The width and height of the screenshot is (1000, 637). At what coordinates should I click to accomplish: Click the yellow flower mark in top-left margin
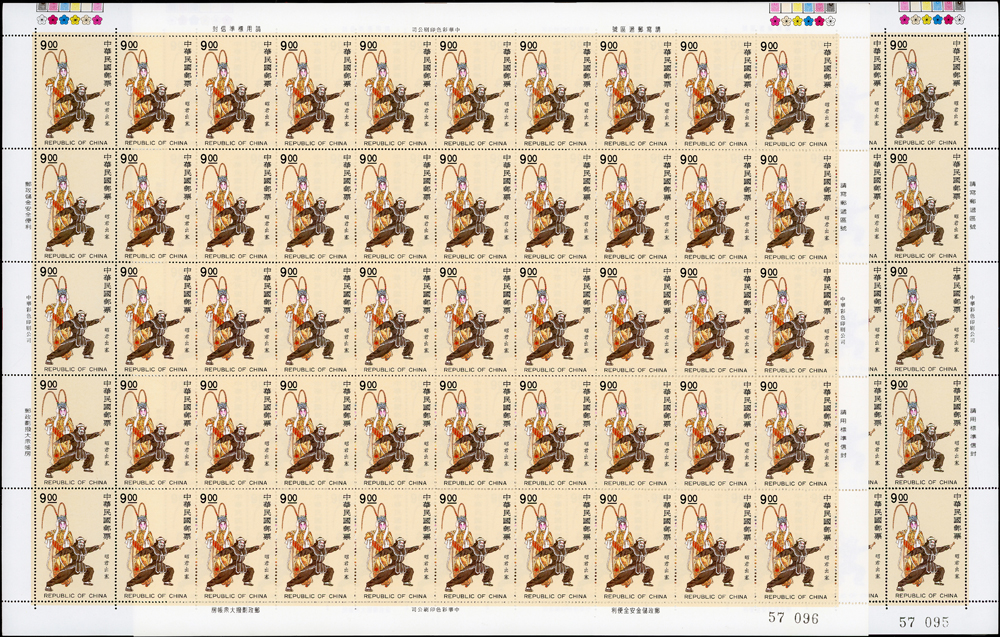(x=75, y=20)
